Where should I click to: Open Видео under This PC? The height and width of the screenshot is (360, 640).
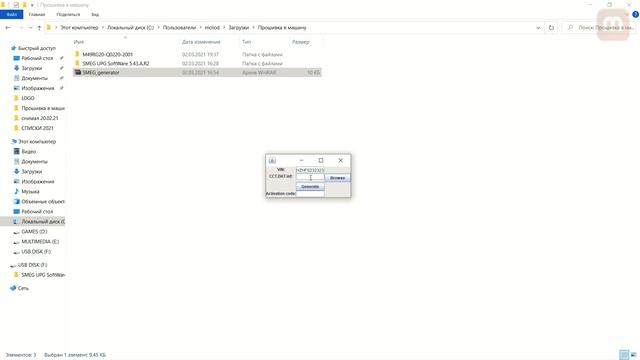coord(29,151)
